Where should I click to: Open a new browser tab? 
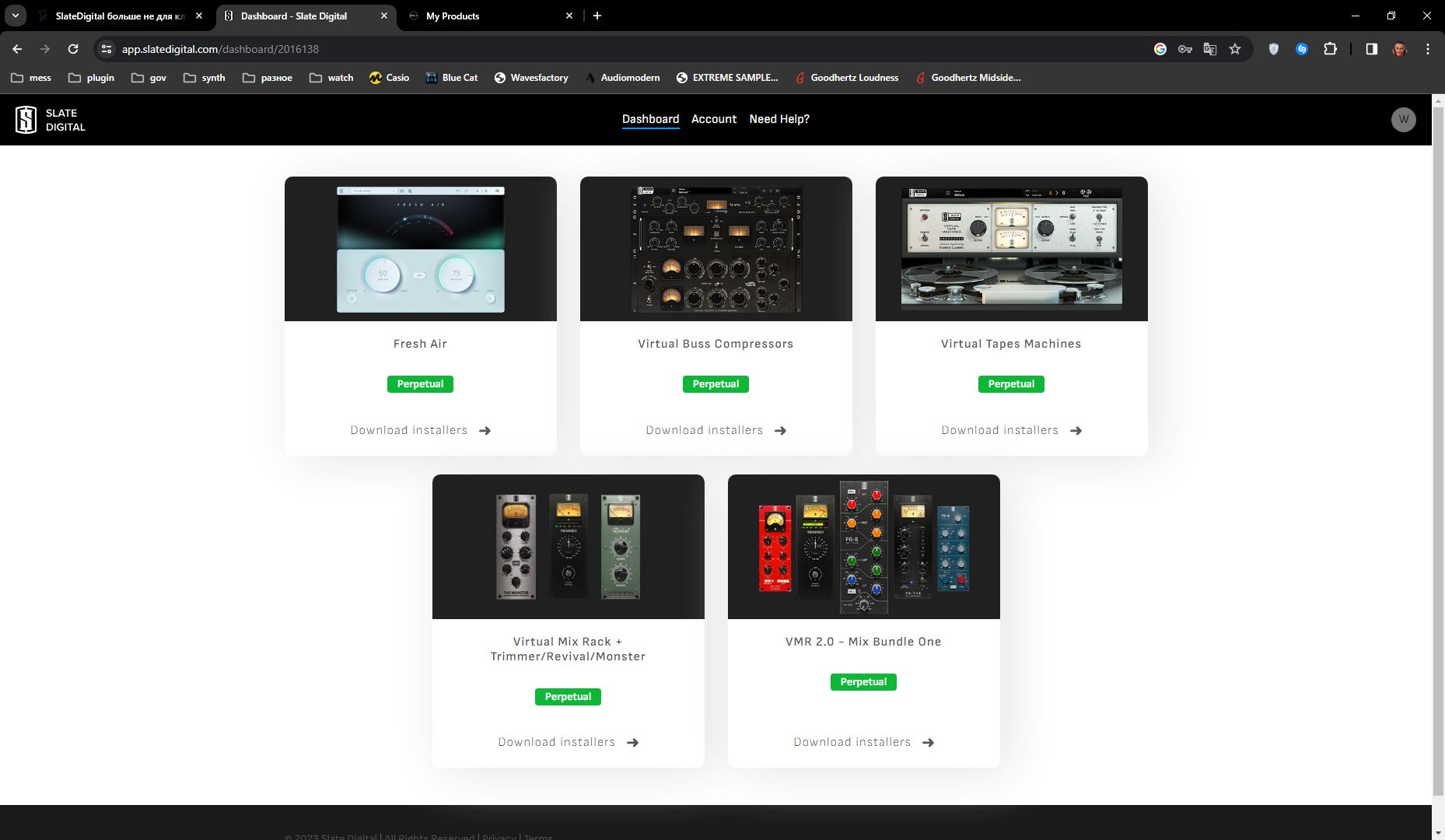point(597,16)
